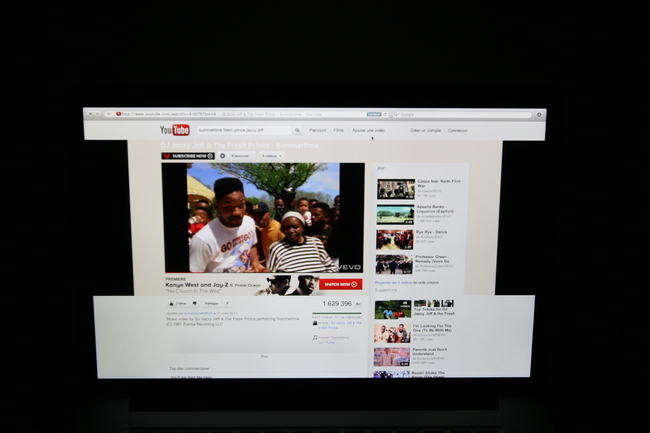The width and height of the screenshot is (650, 433).
Task: Open Parents Just Don't Understand thumbnail
Action: tap(392, 357)
